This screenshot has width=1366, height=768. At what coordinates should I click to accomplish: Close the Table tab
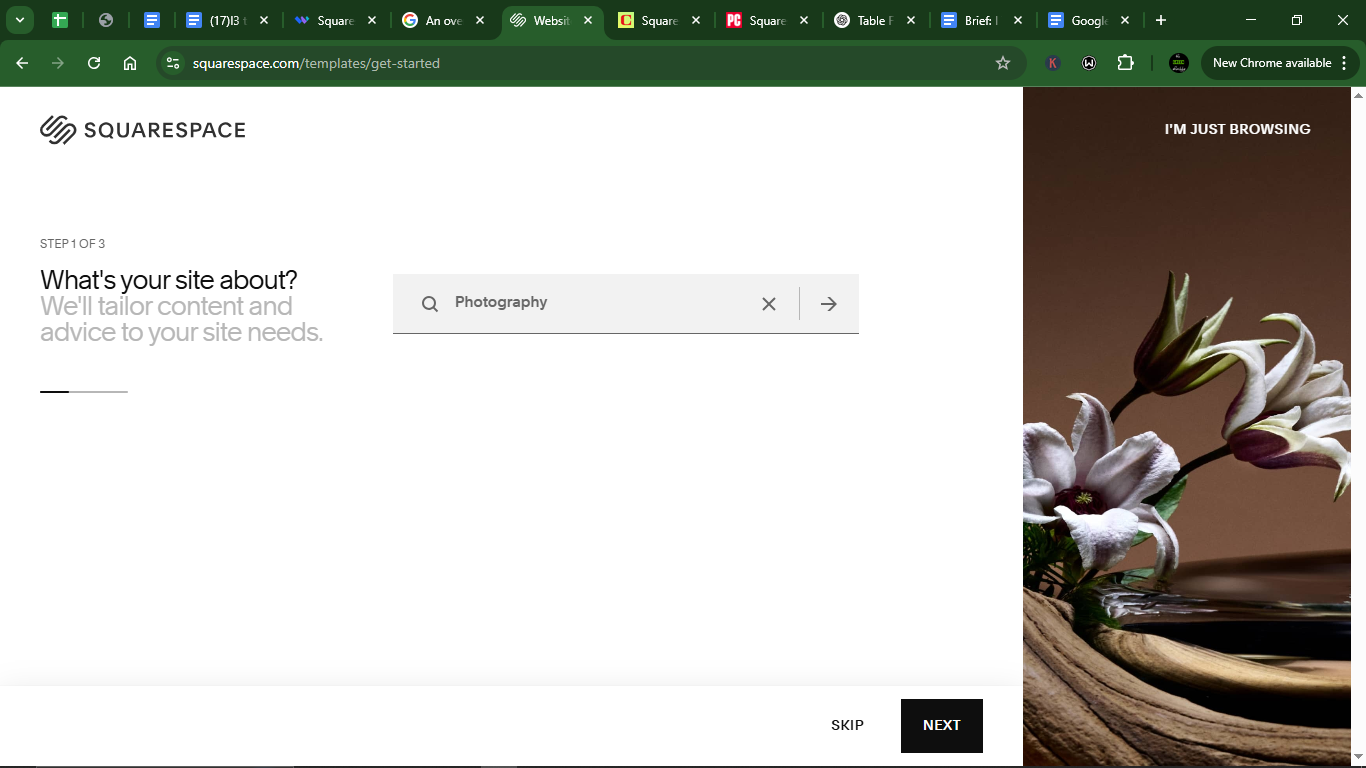pos(912,20)
